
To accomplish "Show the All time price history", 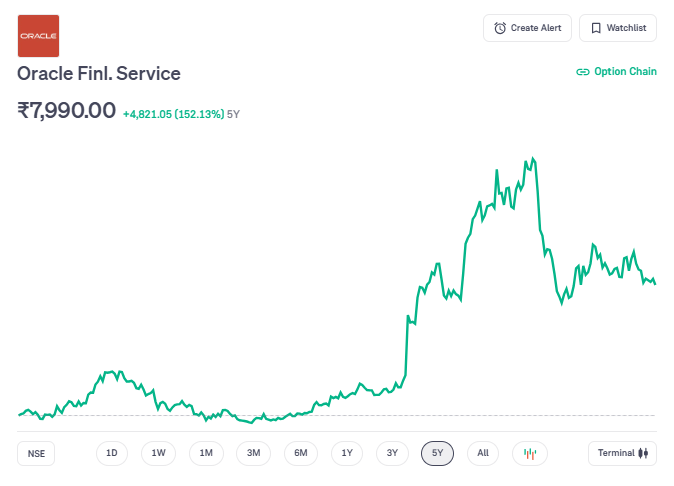I will coord(483,453).
